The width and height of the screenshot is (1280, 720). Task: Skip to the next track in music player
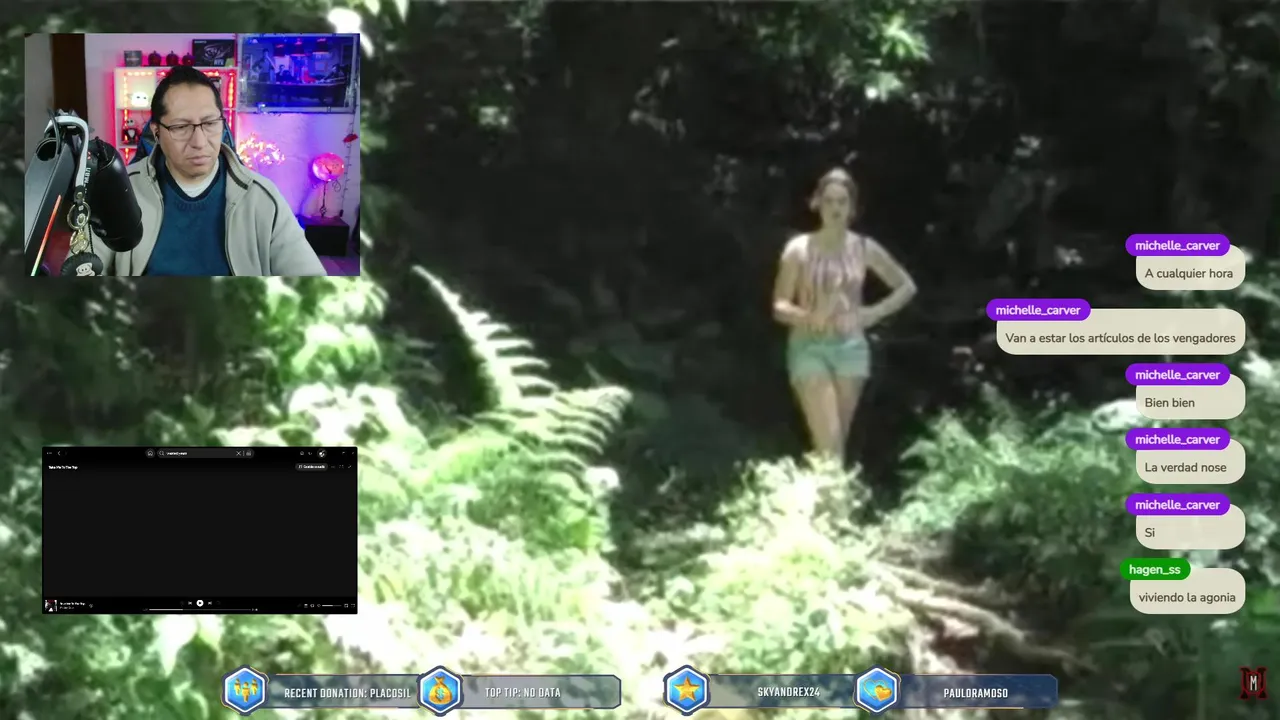[210, 603]
